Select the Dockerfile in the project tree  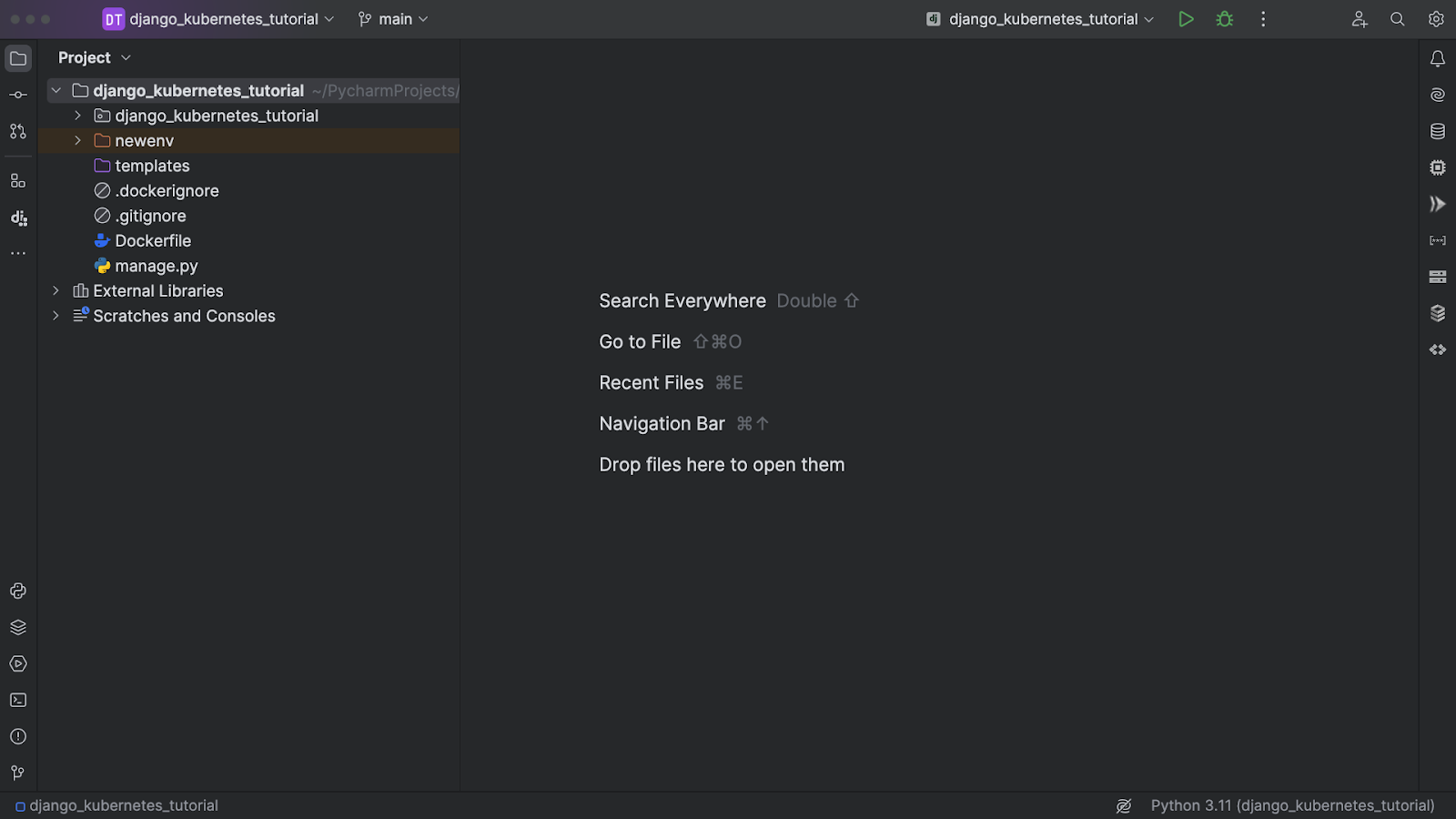[152, 241]
